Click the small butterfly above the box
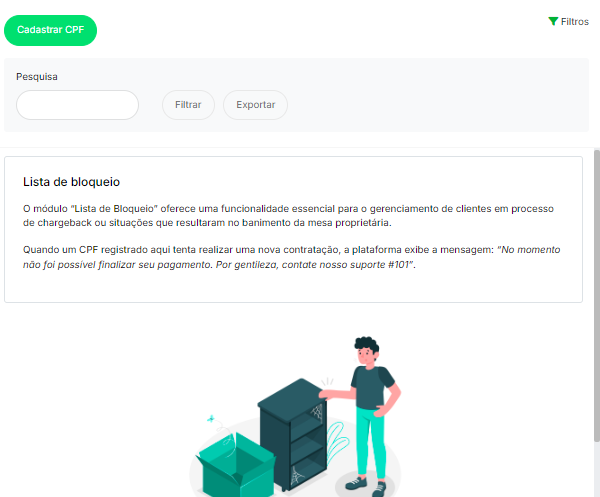This screenshot has height=497, width=600. coord(210,419)
